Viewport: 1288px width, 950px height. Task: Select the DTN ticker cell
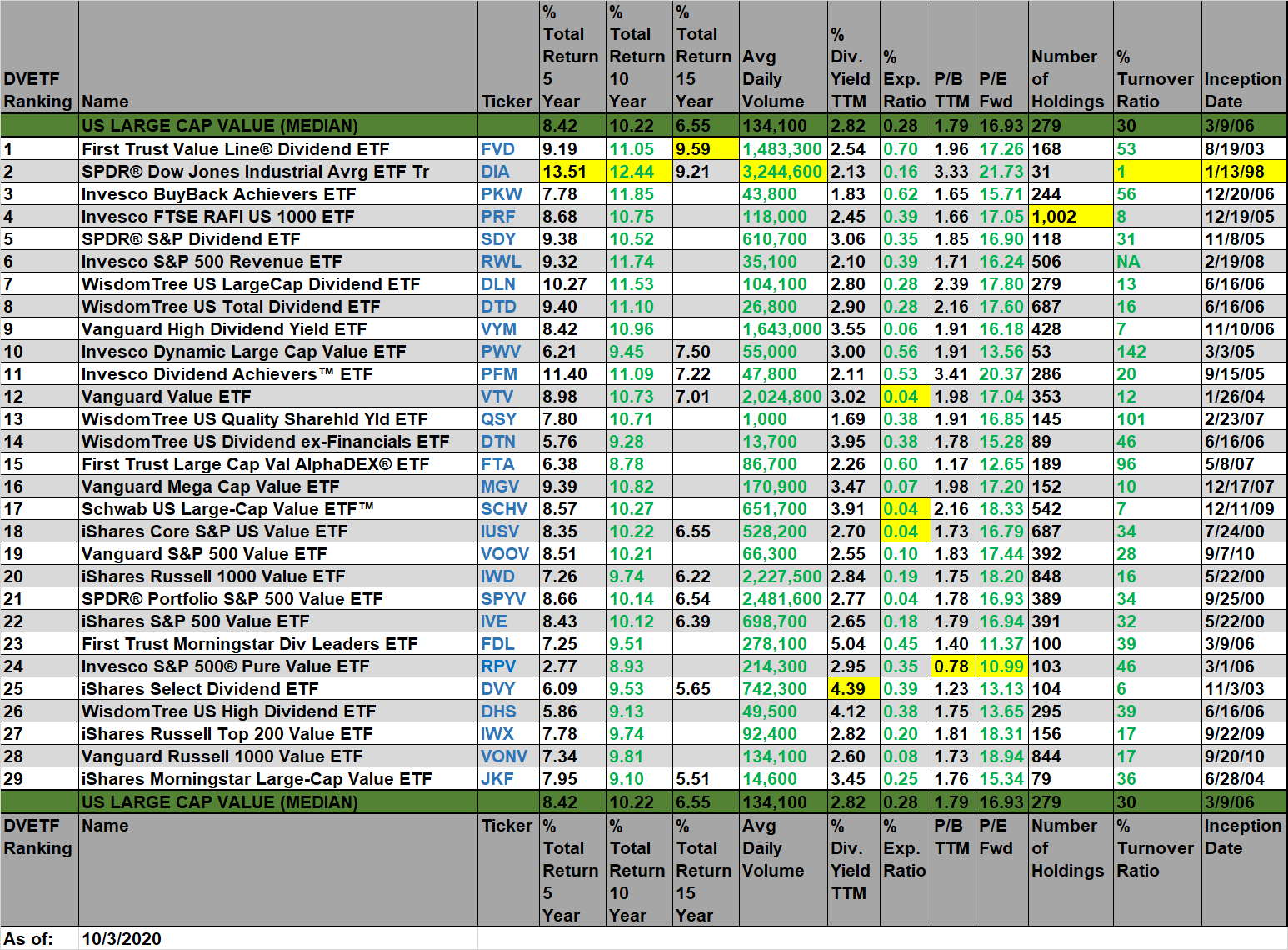click(x=508, y=442)
